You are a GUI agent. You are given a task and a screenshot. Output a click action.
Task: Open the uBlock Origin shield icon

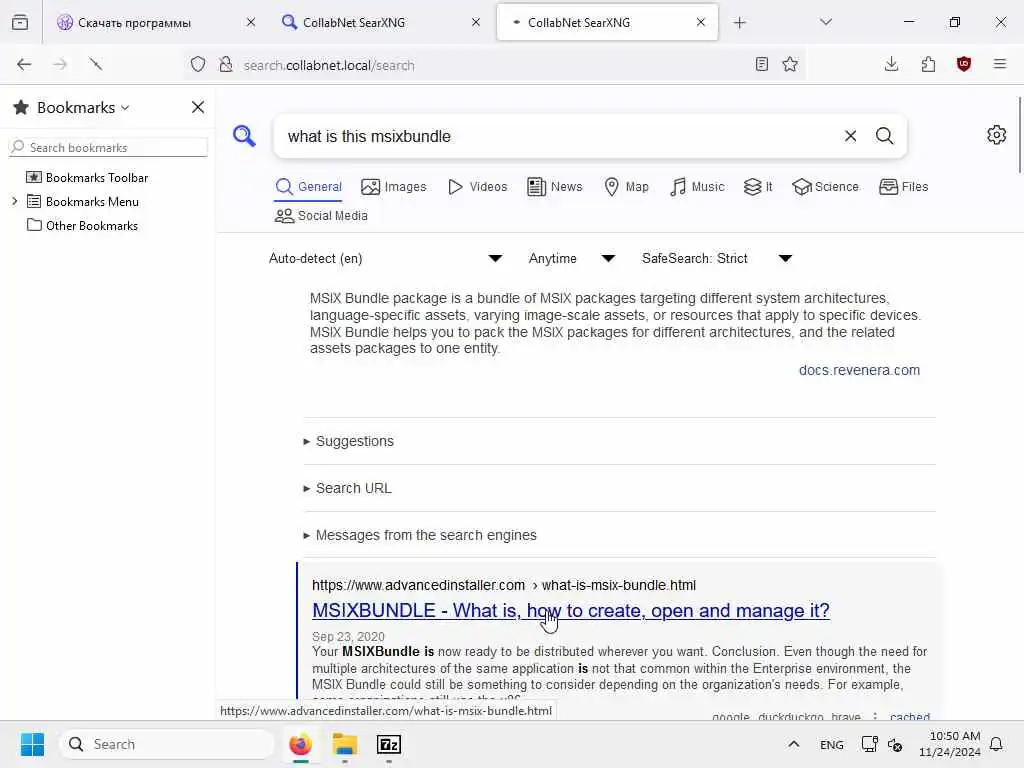click(x=964, y=64)
